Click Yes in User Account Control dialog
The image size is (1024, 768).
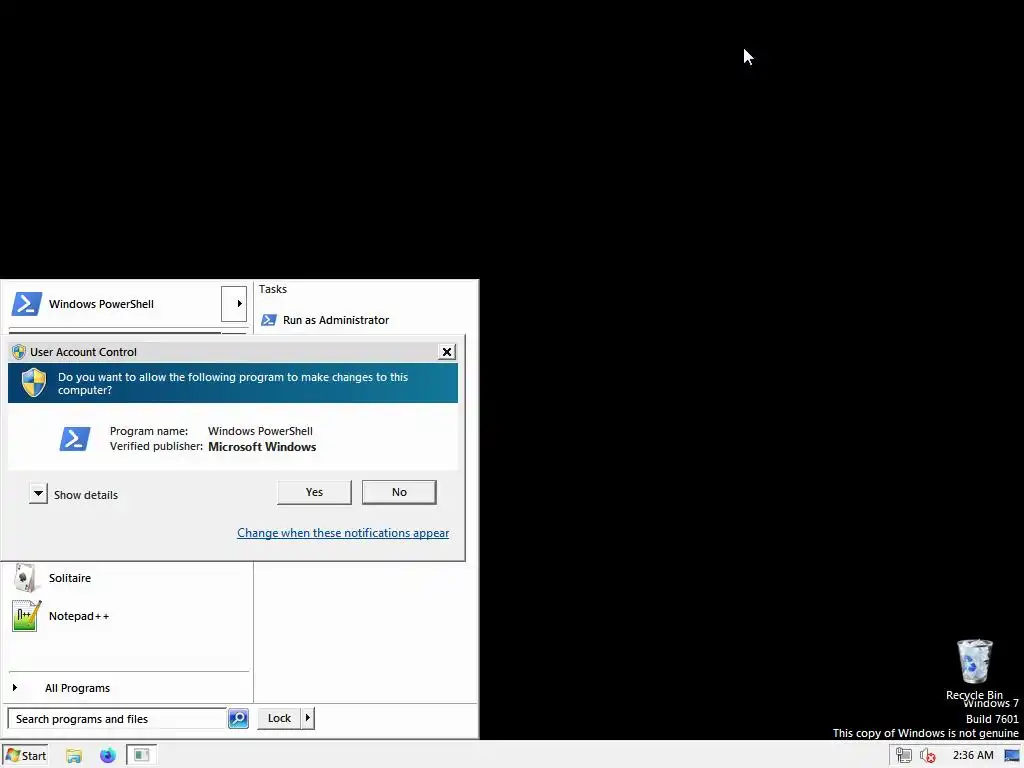[x=314, y=492]
